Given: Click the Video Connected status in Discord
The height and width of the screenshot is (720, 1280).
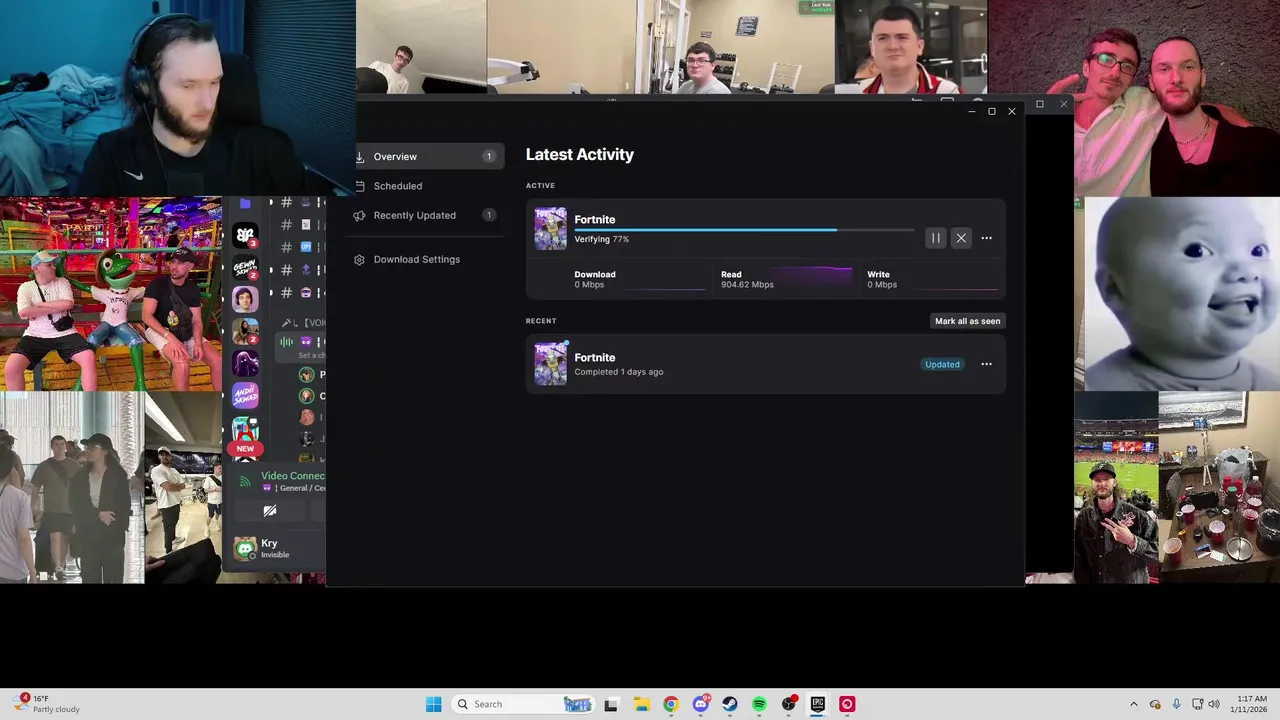Looking at the screenshot, I should (x=293, y=476).
